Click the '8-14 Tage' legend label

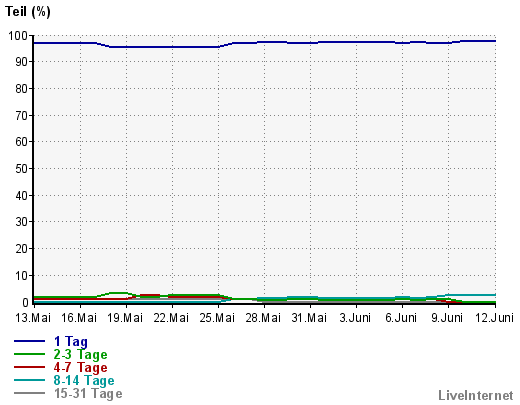pos(84,380)
